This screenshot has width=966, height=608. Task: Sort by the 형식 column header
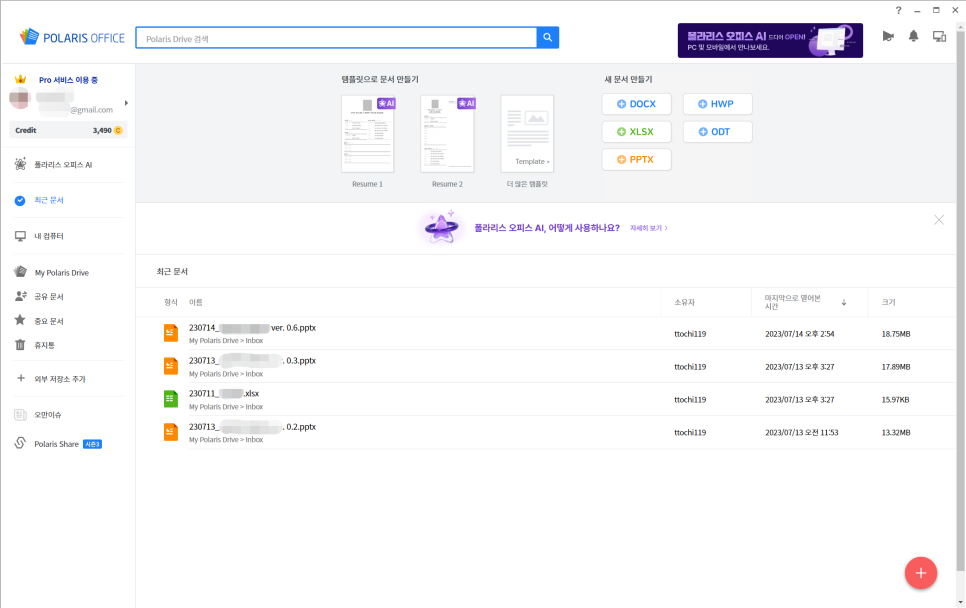(x=171, y=302)
